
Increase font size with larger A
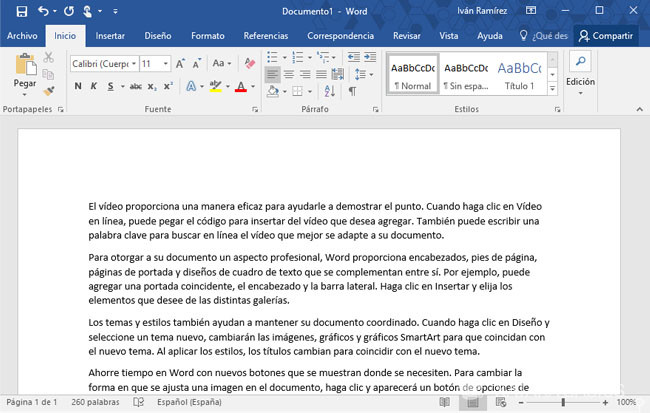(x=180, y=63)
